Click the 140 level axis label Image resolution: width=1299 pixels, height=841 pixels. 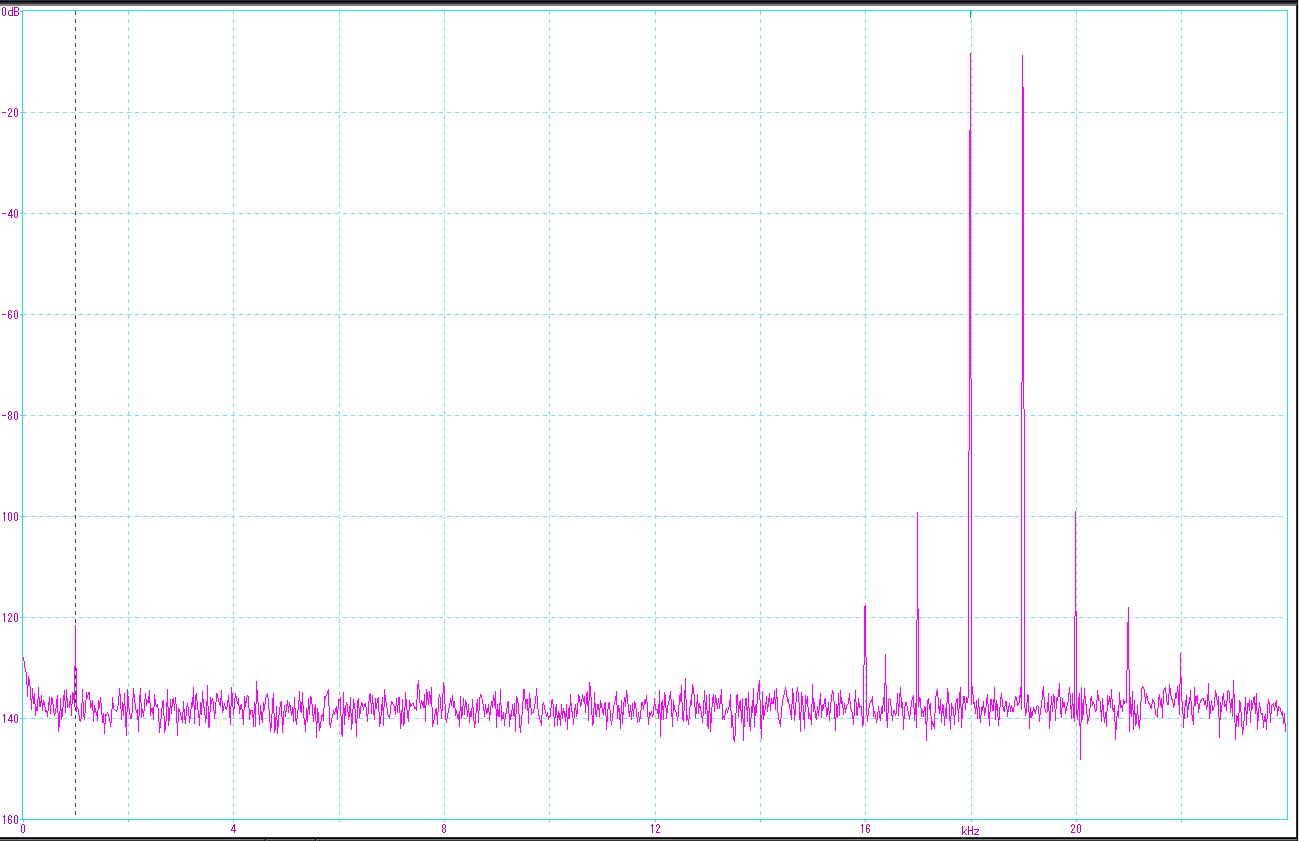(10, 718)
